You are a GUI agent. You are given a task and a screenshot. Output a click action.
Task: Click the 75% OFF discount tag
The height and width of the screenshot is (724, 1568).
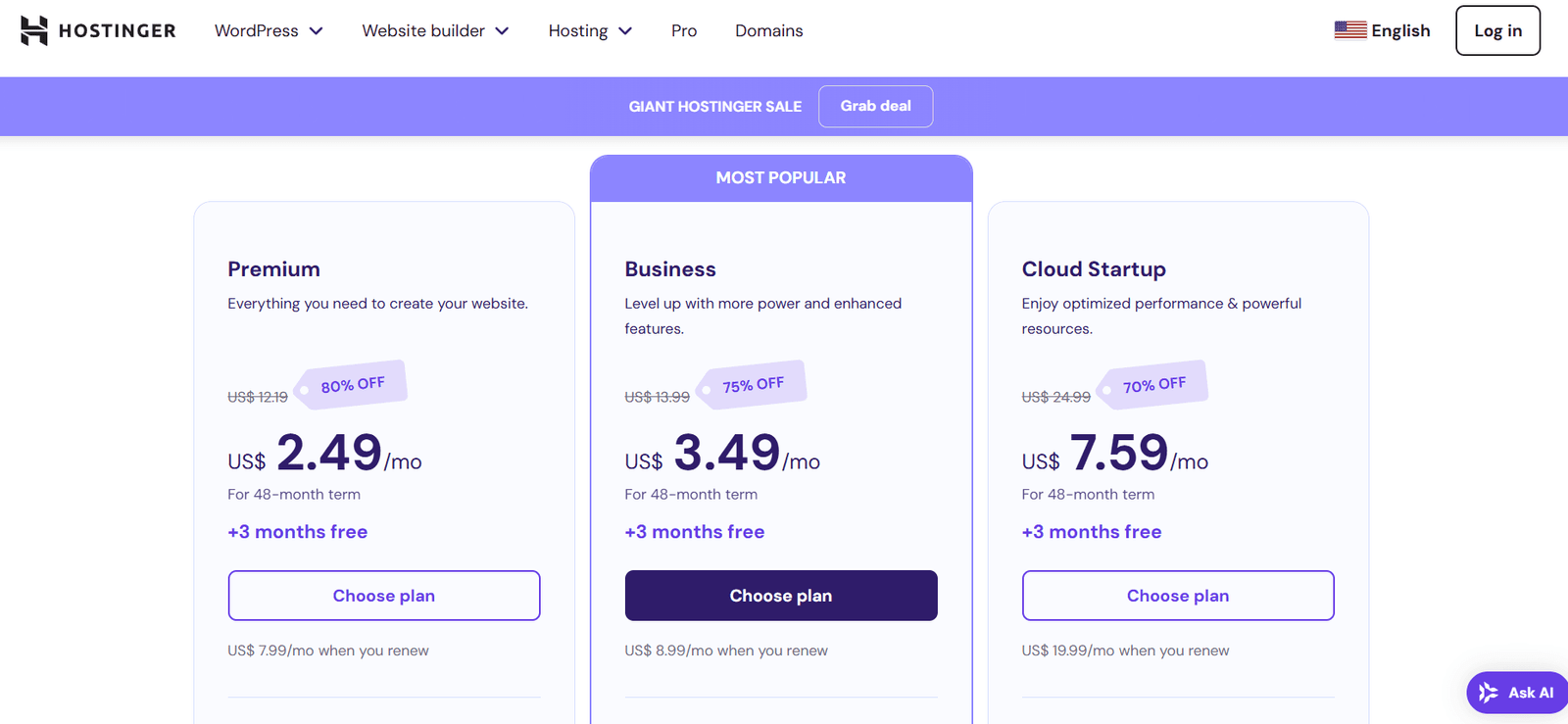pyautogui.click(x=752, y=385)
